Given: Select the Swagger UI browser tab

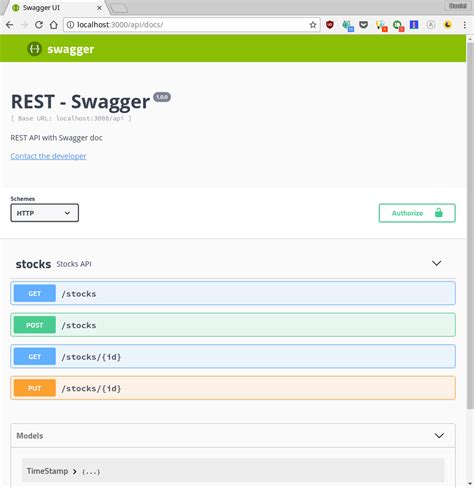Looking at the screenshot, I should [55, 8].
